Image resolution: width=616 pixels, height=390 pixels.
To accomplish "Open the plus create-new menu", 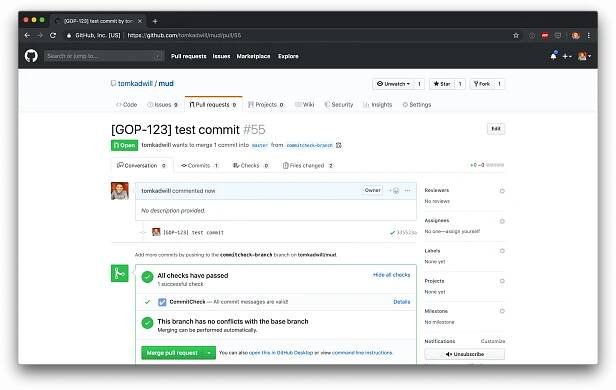I will pos(566,56).
